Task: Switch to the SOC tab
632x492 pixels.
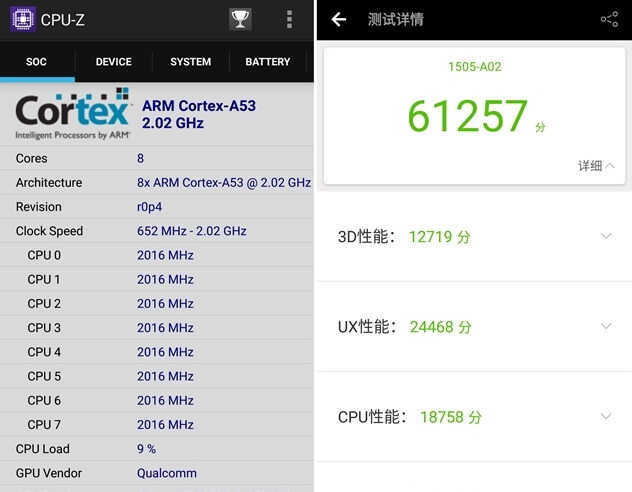Action: 36,62
